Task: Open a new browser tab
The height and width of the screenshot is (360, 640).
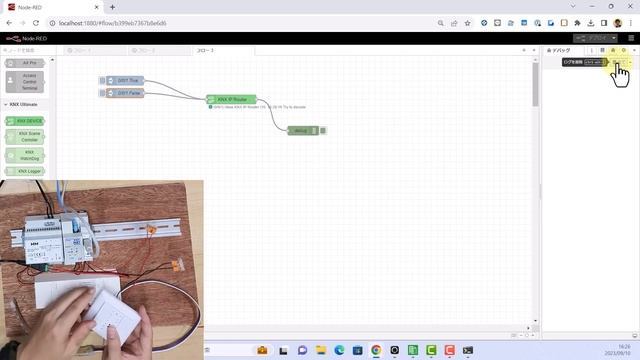Action: pyautogui.click(x=112, y=7)
